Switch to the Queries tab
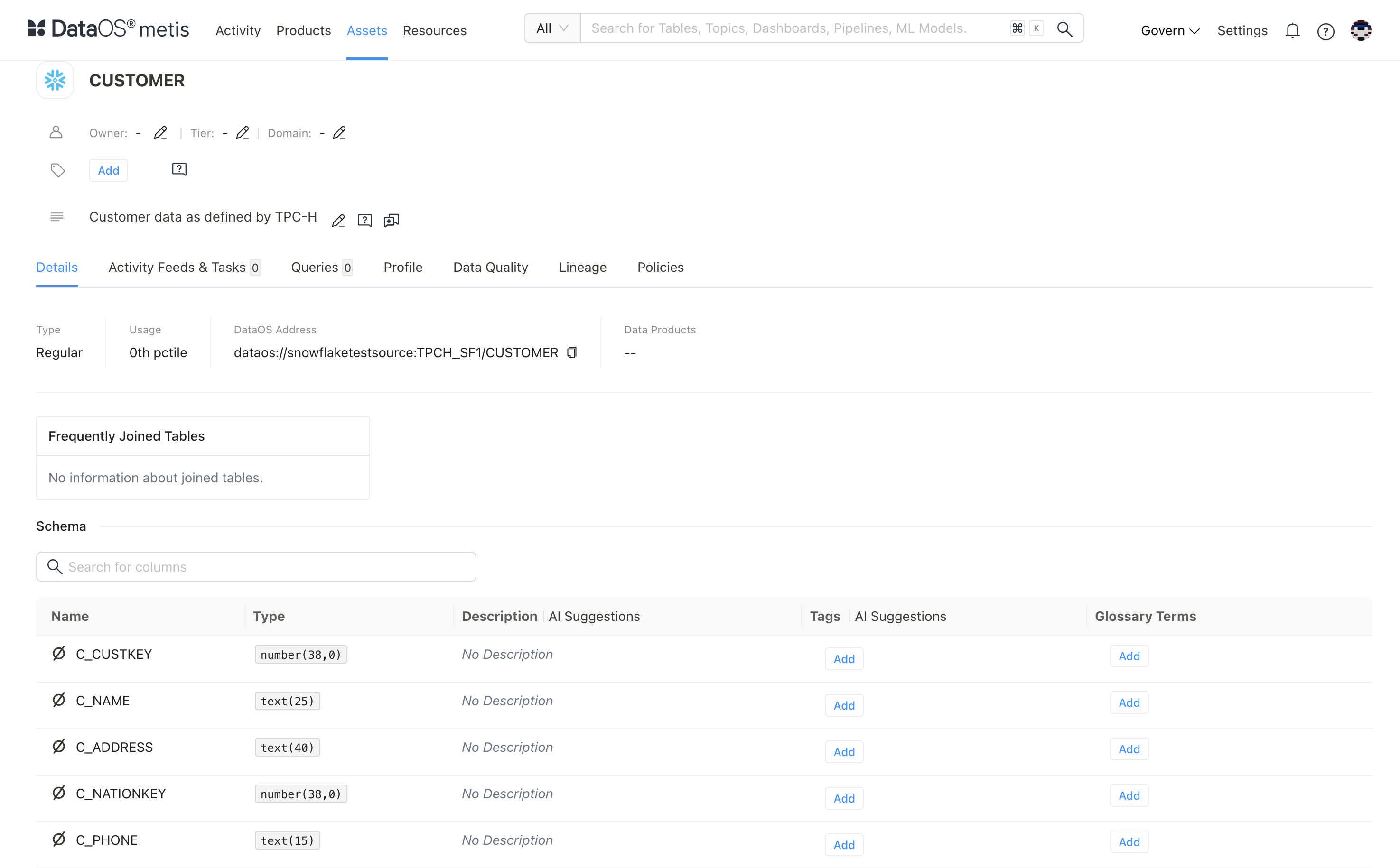Screen dimensions: 1400x868 pos(322,267)
